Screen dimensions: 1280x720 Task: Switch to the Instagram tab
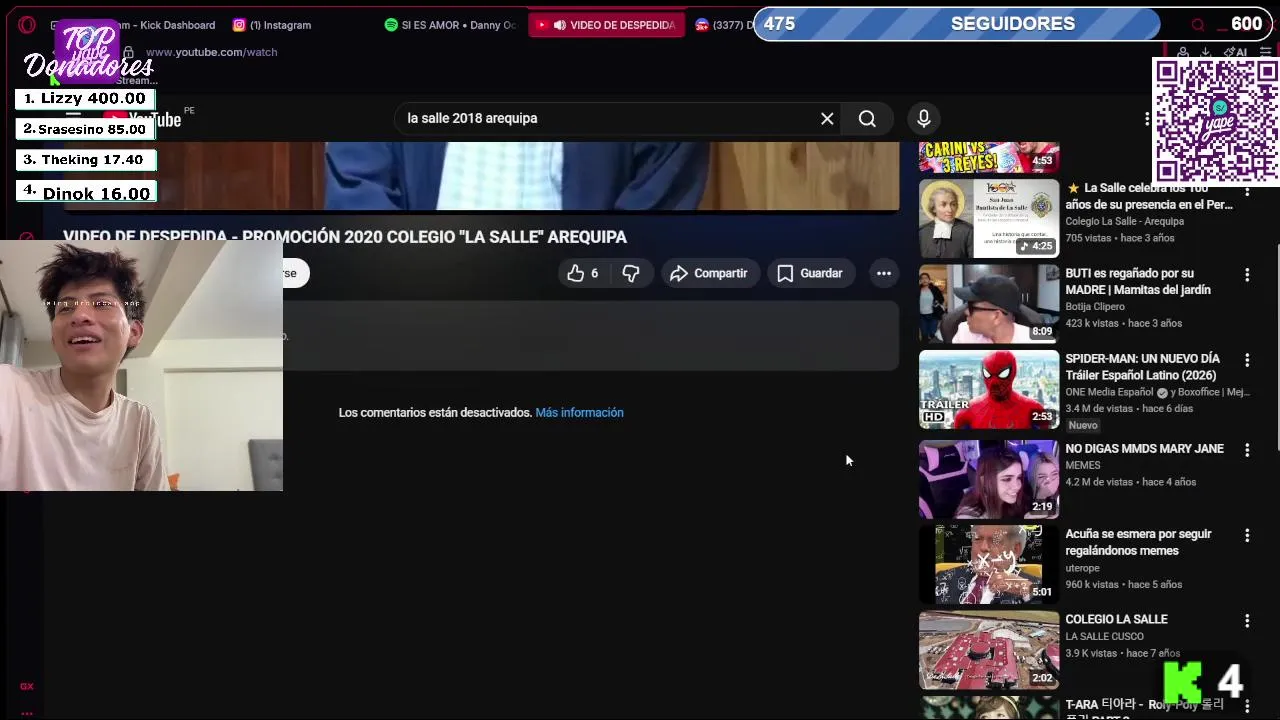[272, 25]
